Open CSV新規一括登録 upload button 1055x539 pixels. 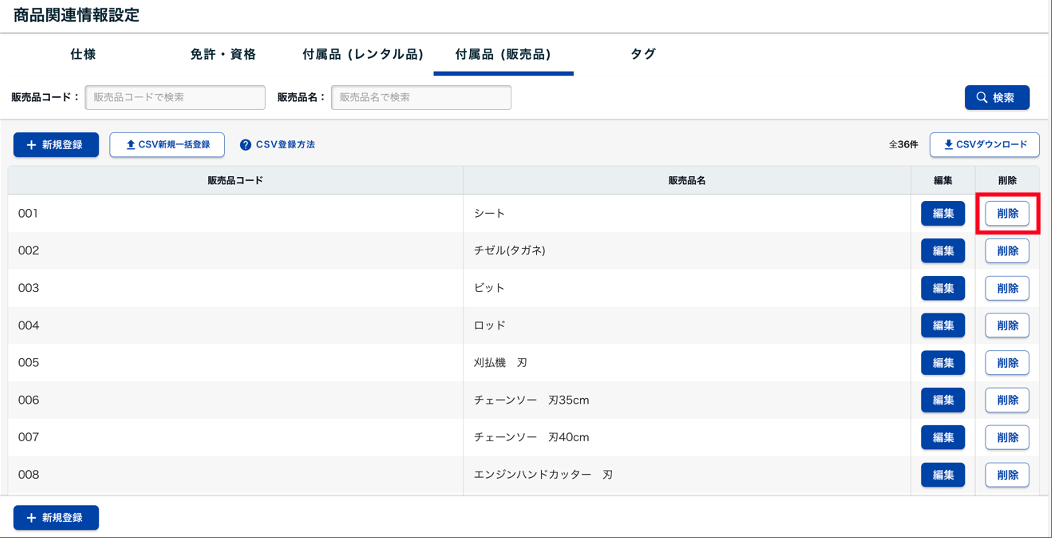tap(167, 145)
